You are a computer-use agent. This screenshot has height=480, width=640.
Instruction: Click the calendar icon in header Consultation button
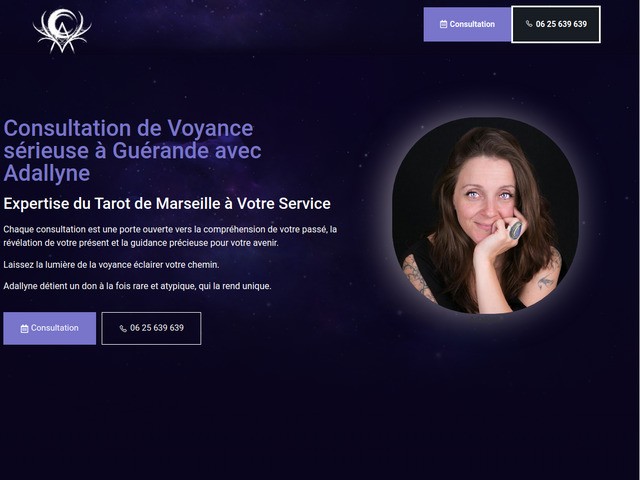pos(444,24)
